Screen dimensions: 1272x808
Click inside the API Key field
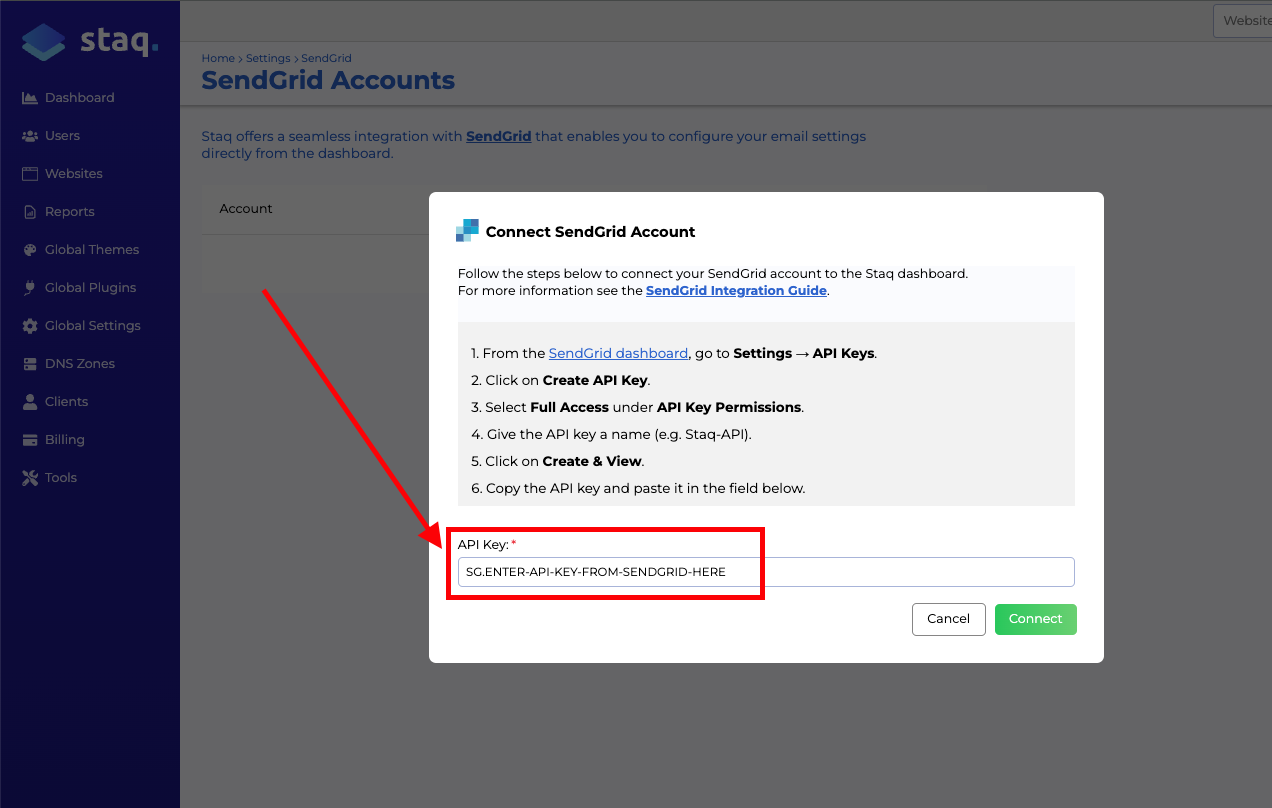[x=766, y=572]
